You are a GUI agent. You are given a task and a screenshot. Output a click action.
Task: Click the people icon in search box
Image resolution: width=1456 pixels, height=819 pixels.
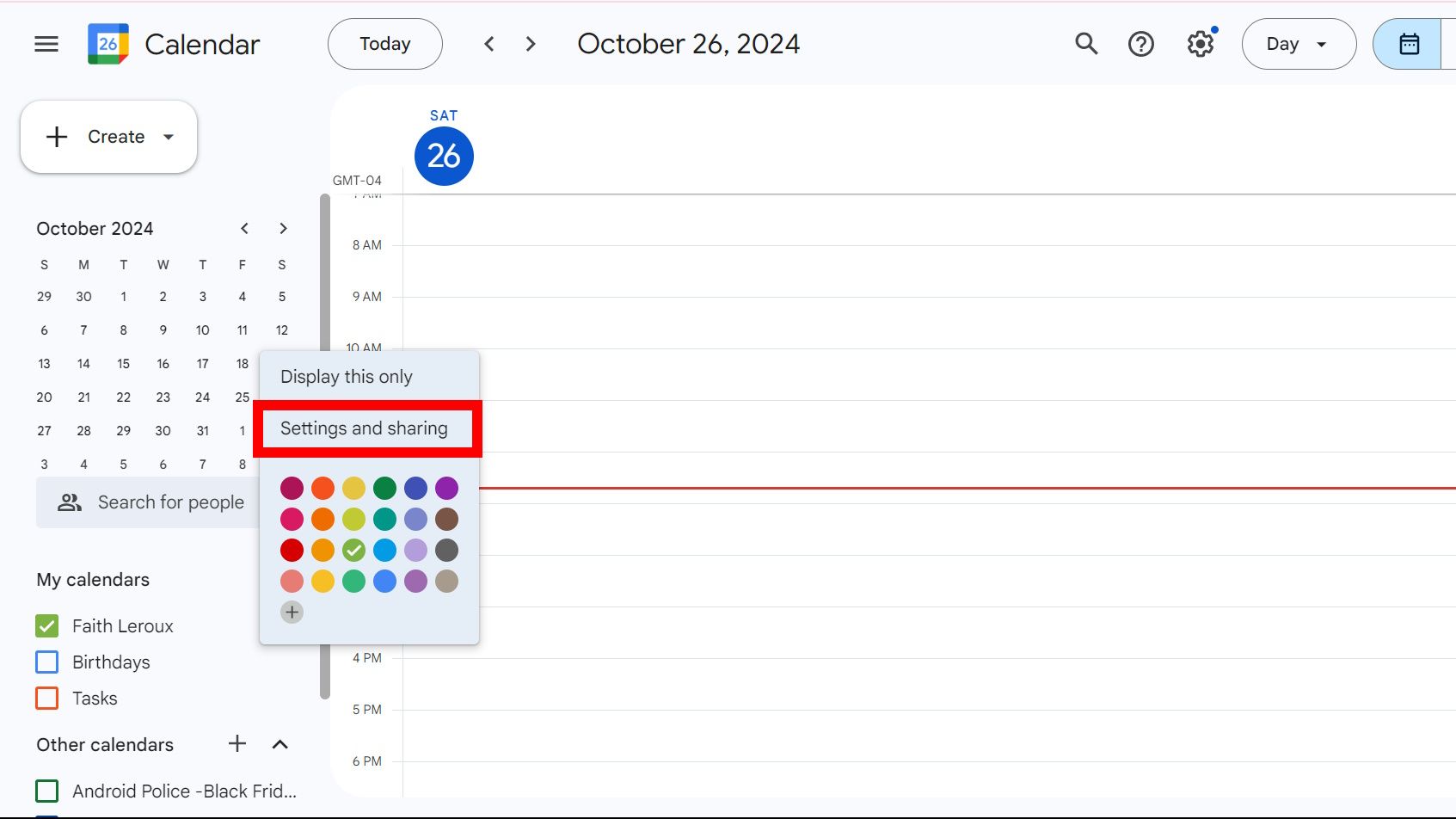[70, 502]
